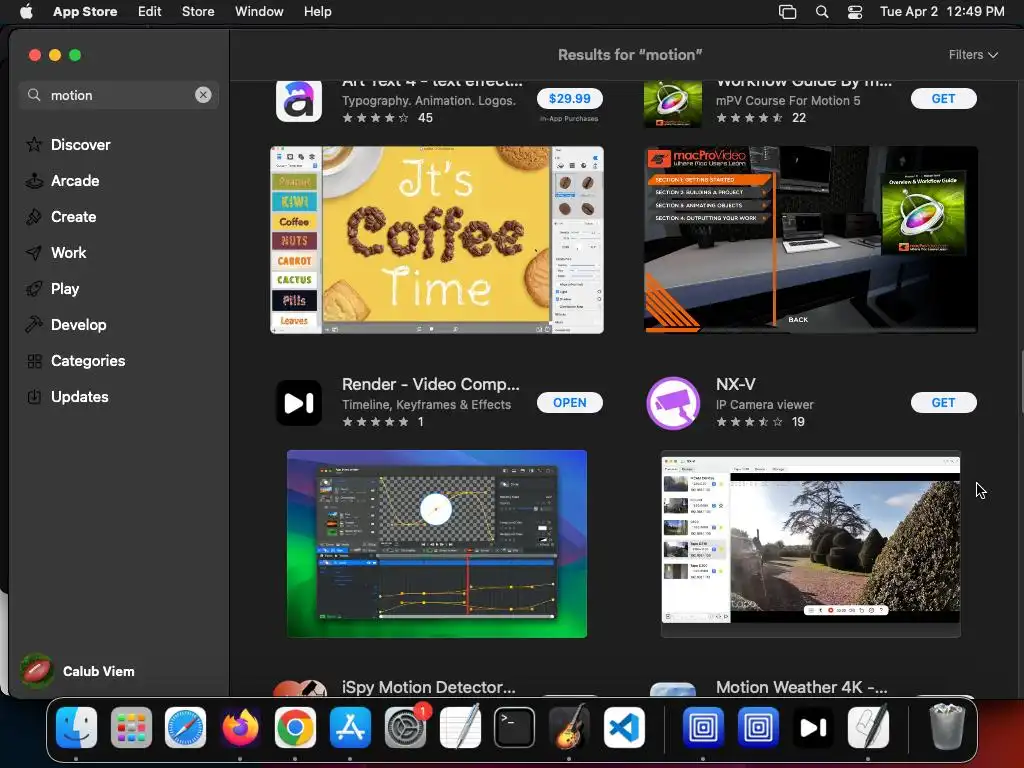Open the Help menu
The width and height of the screenshot is (1024, 768).
317,12
